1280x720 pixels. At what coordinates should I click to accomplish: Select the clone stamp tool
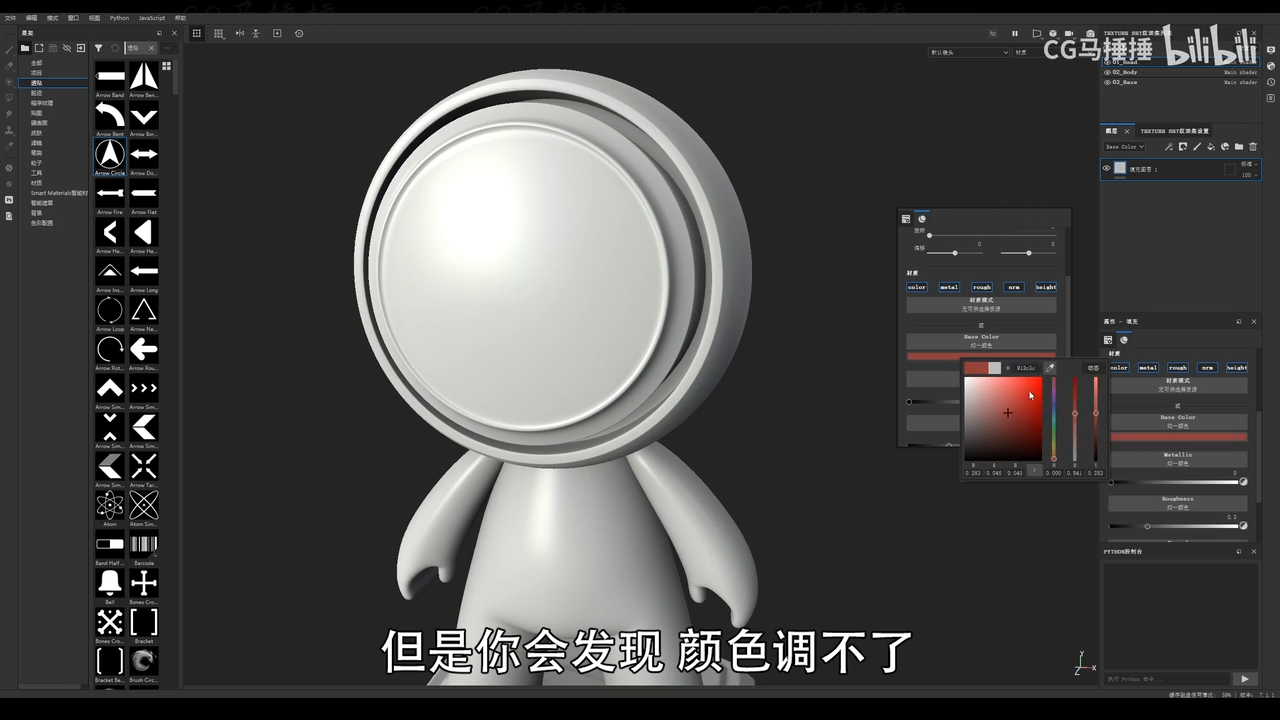tap(9, 130)
